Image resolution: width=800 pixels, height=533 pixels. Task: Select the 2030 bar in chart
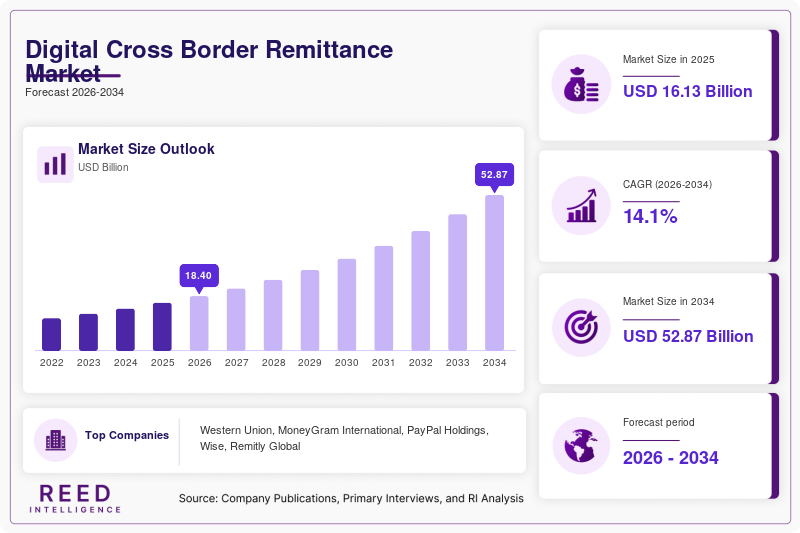[x=347, y=304]
